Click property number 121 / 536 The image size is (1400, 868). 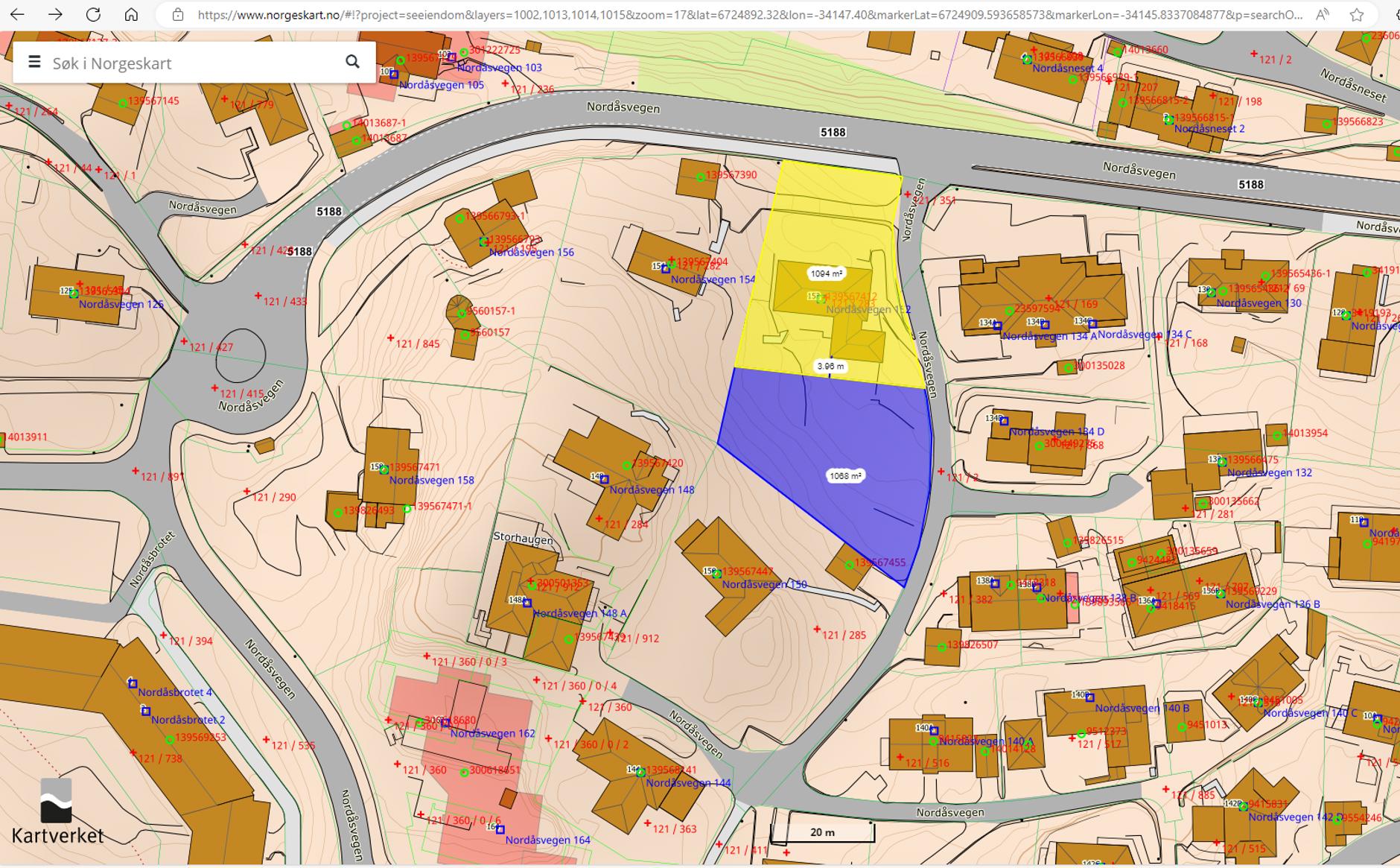pos(293,745)
